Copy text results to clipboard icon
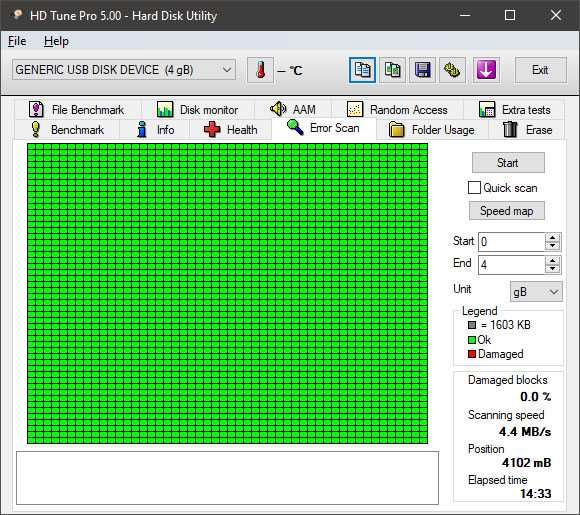 click(362, 70)
